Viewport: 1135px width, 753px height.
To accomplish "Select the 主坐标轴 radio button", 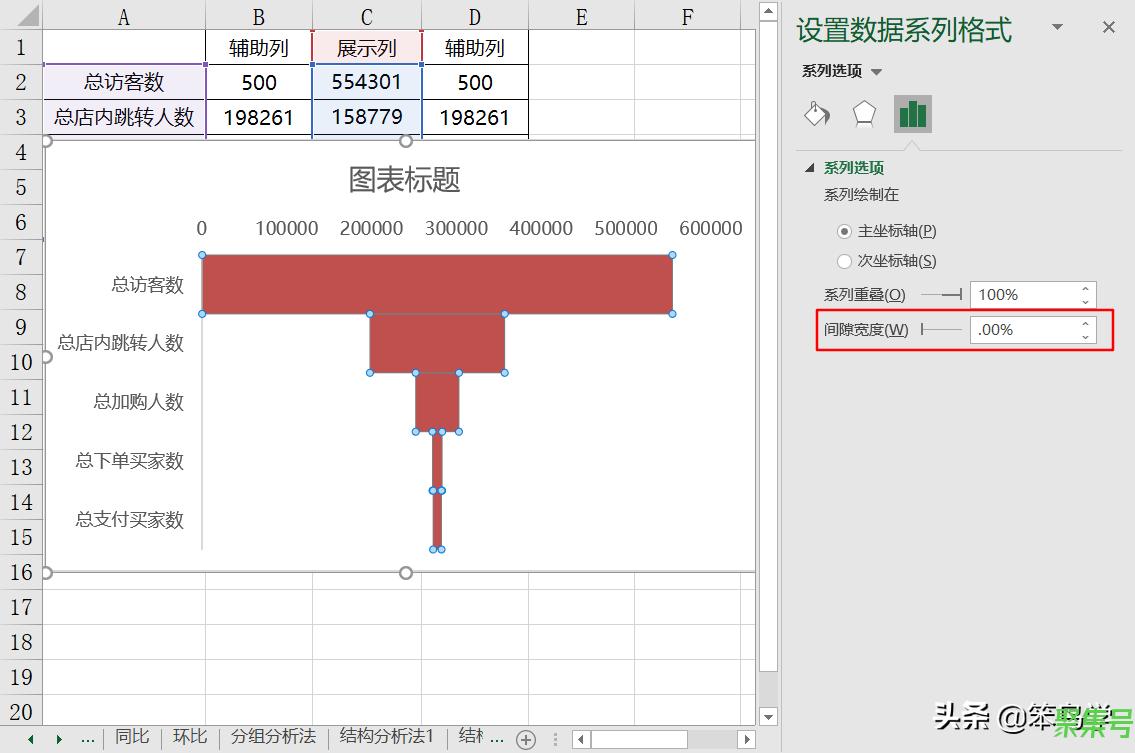I will point(844,231).
